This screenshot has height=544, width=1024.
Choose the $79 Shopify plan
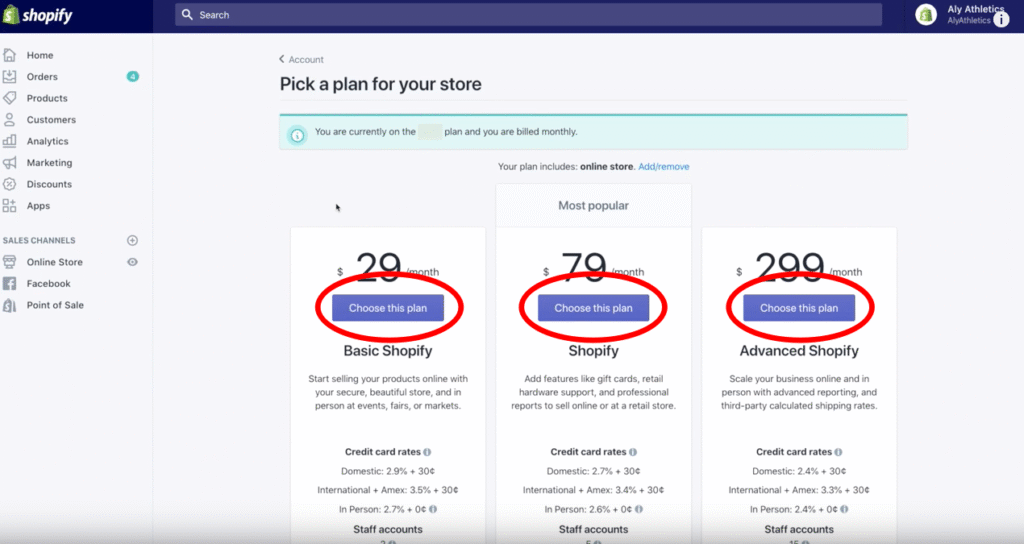594,308
